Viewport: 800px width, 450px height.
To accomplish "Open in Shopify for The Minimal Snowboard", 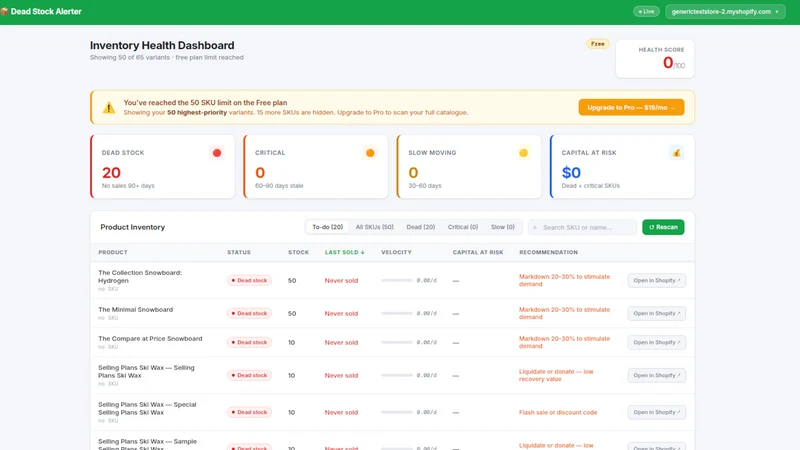I will point(657,313).
